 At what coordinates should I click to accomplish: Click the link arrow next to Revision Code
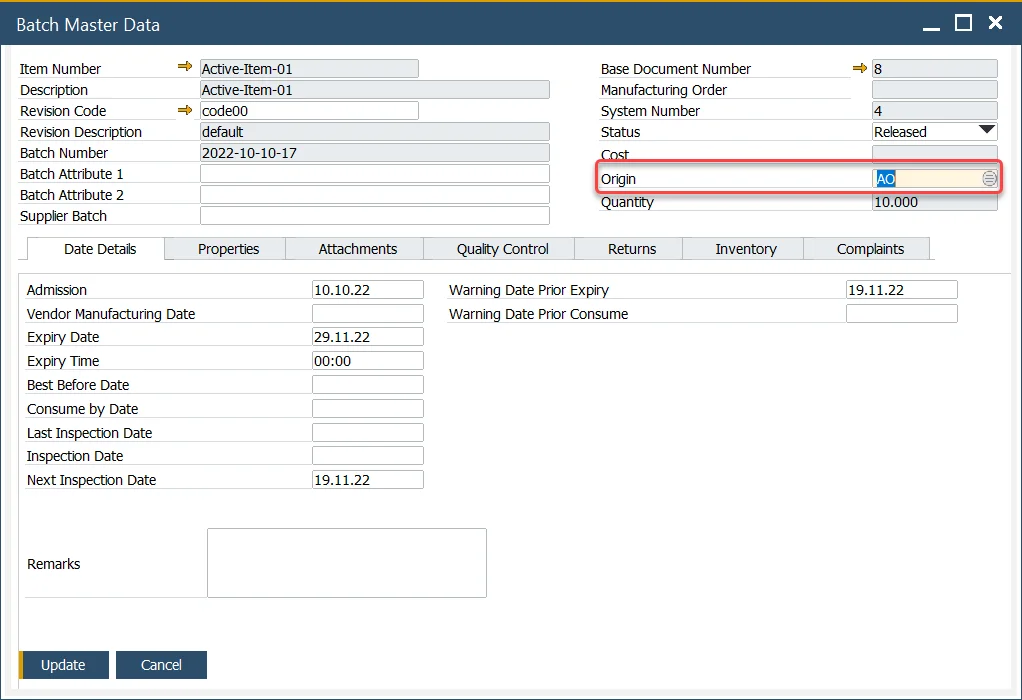[185, 110]
